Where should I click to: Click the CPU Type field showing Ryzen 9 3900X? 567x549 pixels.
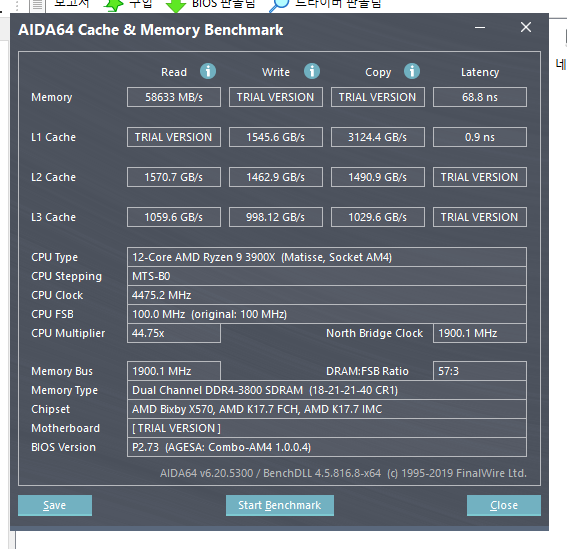[327, 257]
